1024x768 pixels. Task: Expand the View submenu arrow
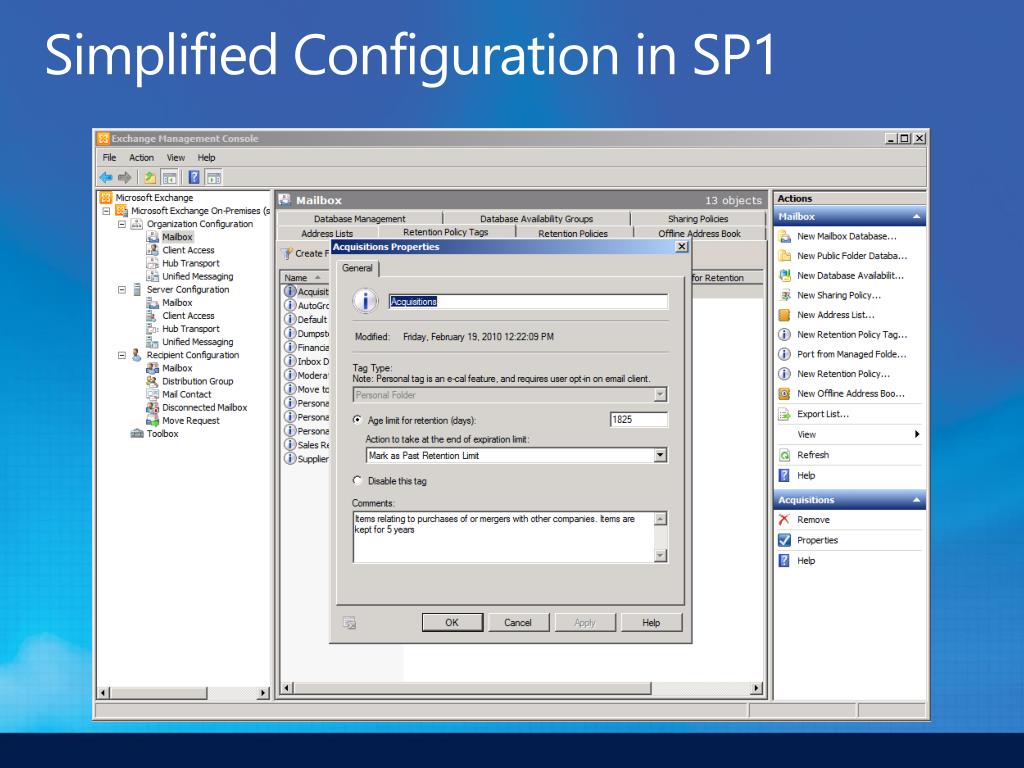click(917, 434)
